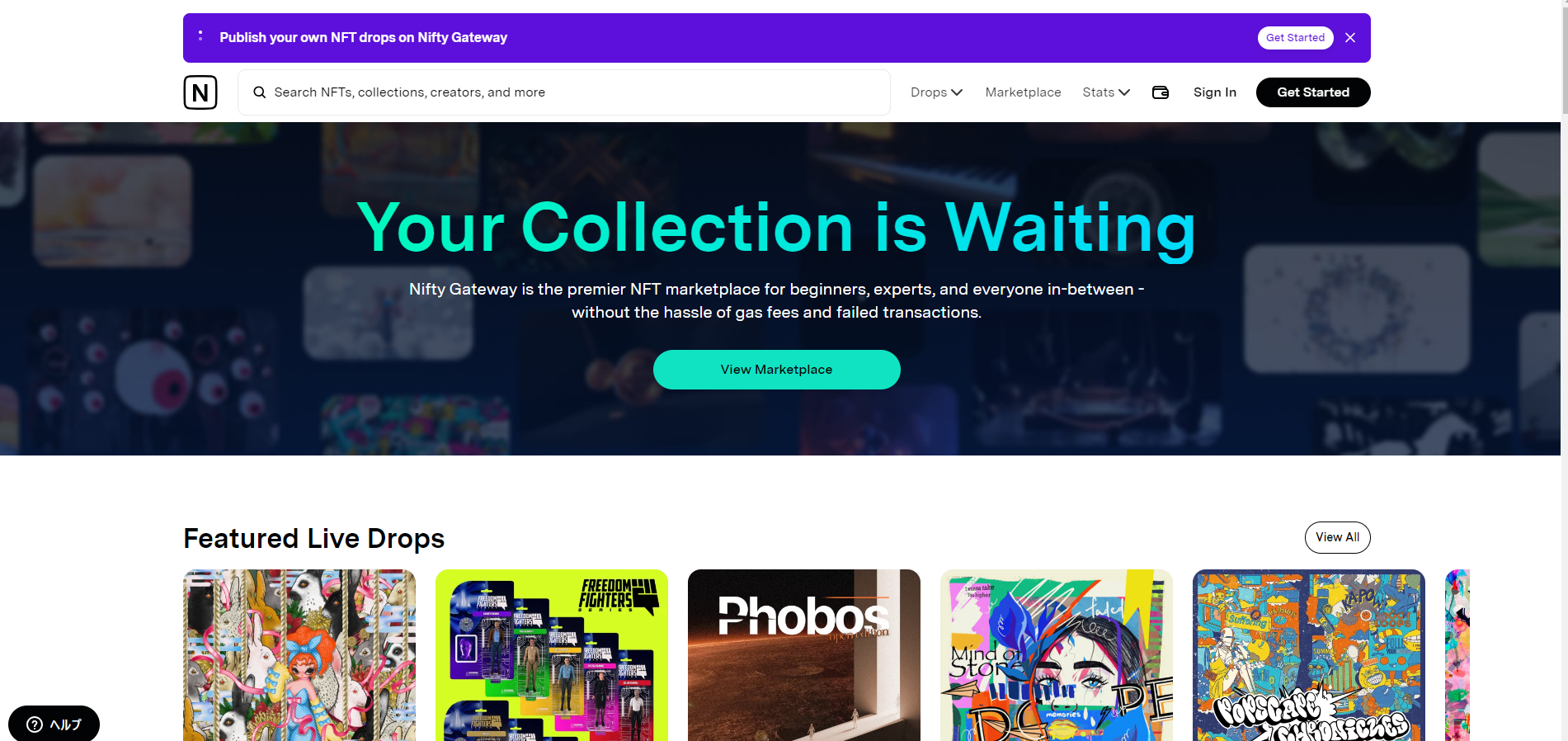Expand the Drops dropdown menu
Viewport: 1568px width, 741px height.
(x=936, y=92)
